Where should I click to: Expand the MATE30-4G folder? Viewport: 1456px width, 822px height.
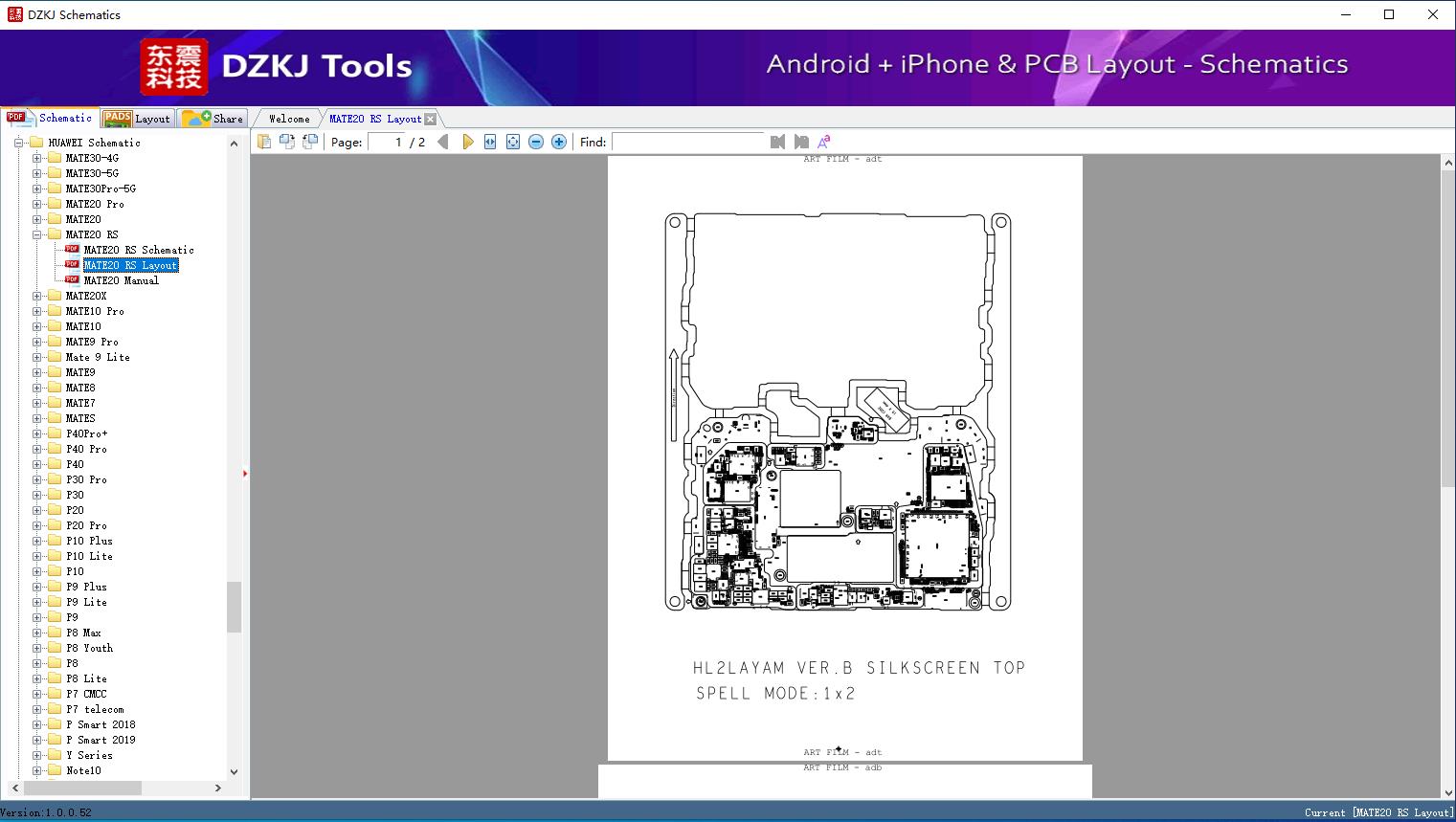click(36, 158)
